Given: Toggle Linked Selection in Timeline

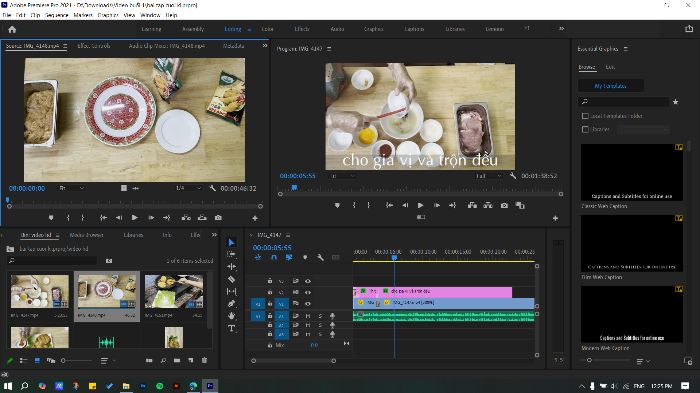Looking at the screenshot, I should (289, 257).
